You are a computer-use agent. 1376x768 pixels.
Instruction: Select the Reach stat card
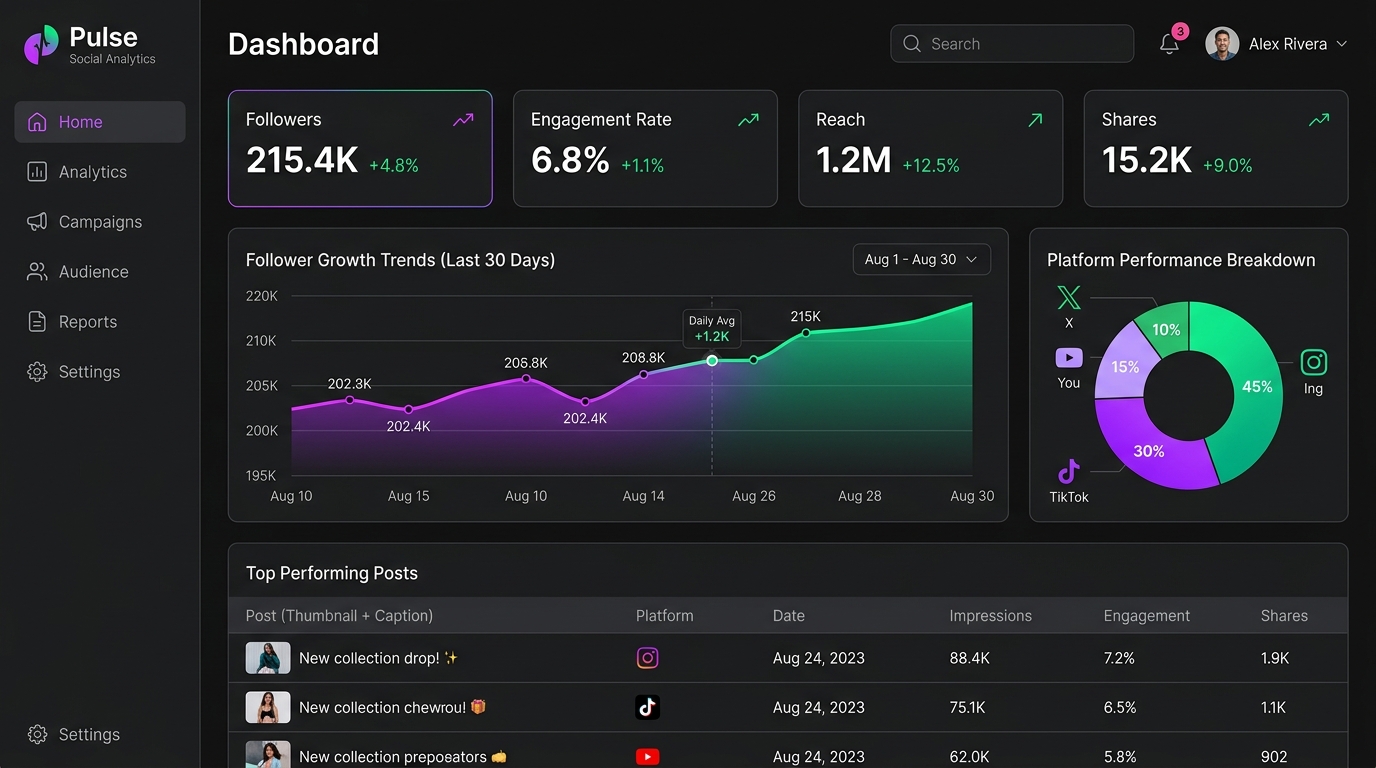pyautogui.click(x=930, y=149)
